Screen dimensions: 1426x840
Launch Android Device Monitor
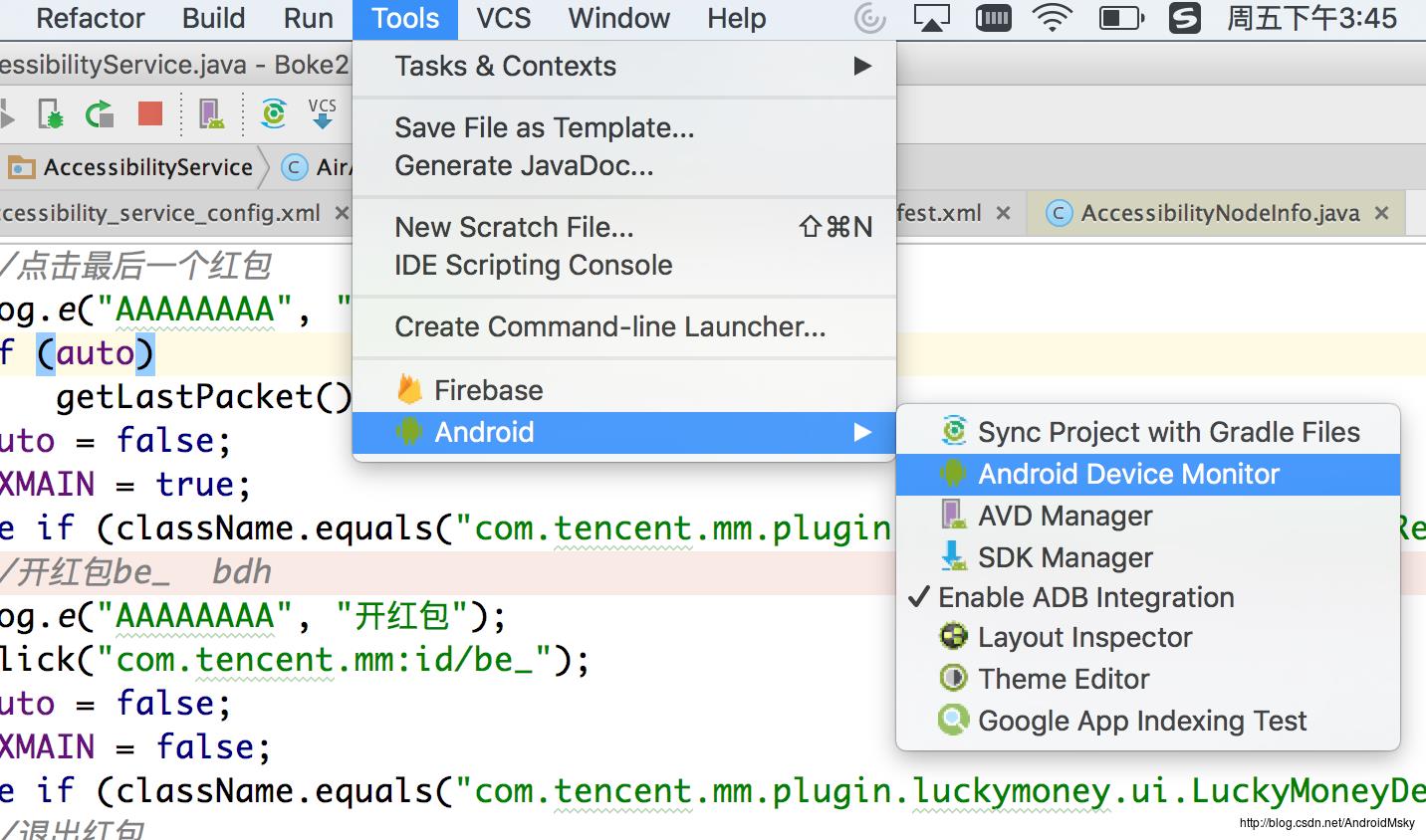tap(1148, 474)
